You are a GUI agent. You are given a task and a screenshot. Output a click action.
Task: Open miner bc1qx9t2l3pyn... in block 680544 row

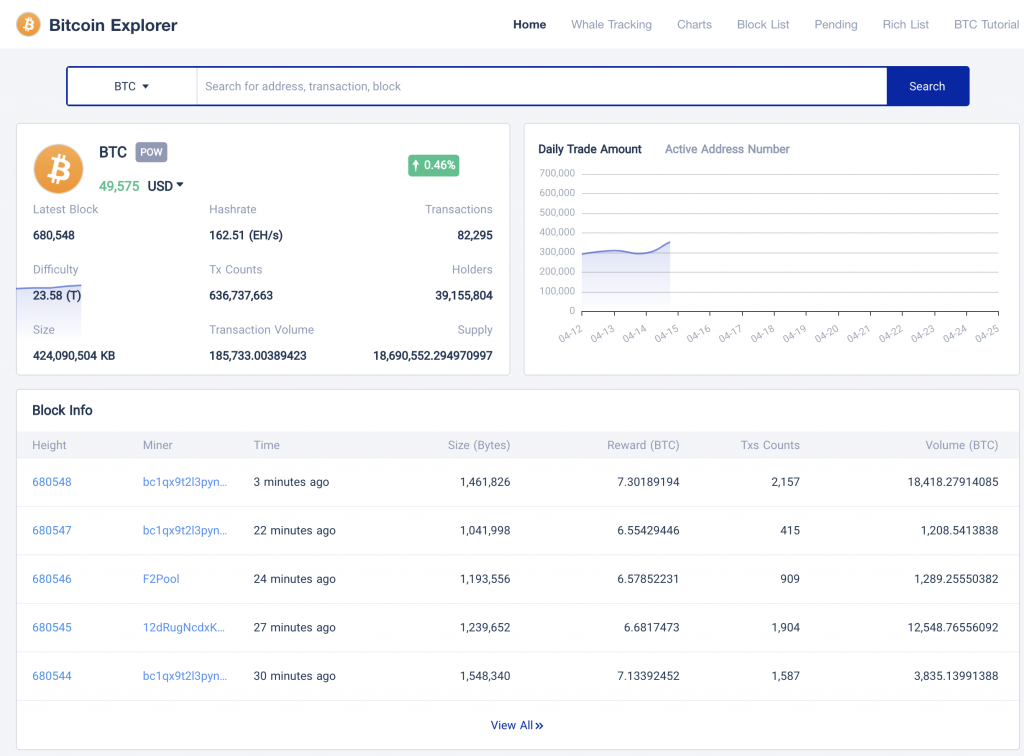[x=185, y=676]
